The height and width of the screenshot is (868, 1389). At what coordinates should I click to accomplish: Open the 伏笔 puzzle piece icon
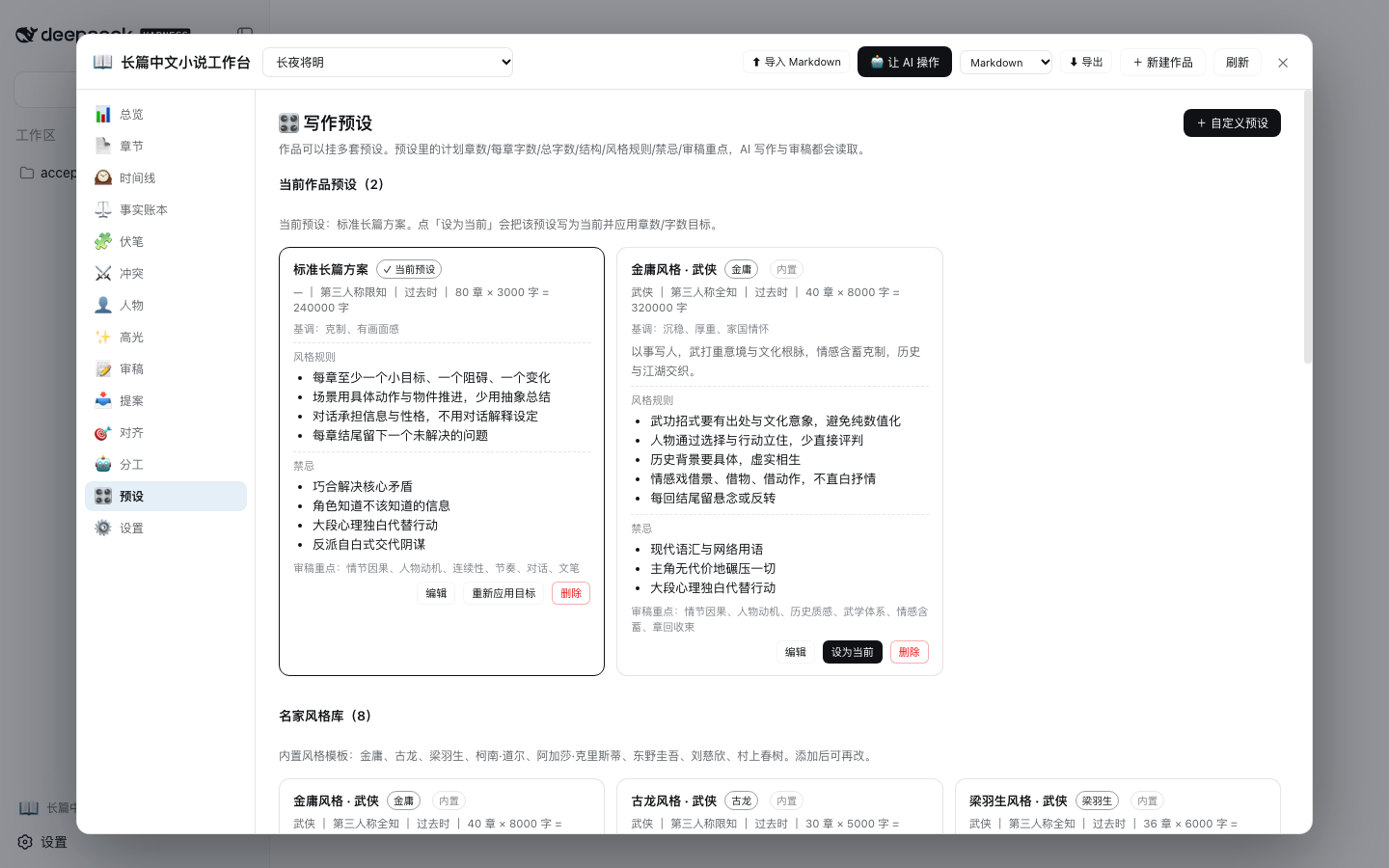(103, 241)
